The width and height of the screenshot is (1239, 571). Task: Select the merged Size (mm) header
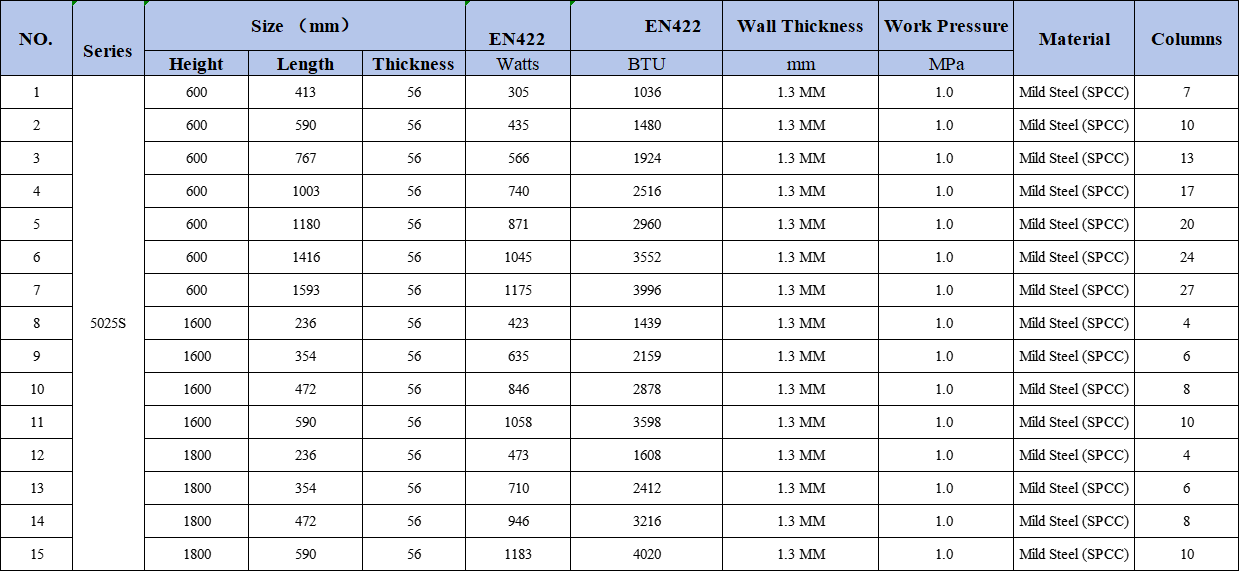pos(304,26)
